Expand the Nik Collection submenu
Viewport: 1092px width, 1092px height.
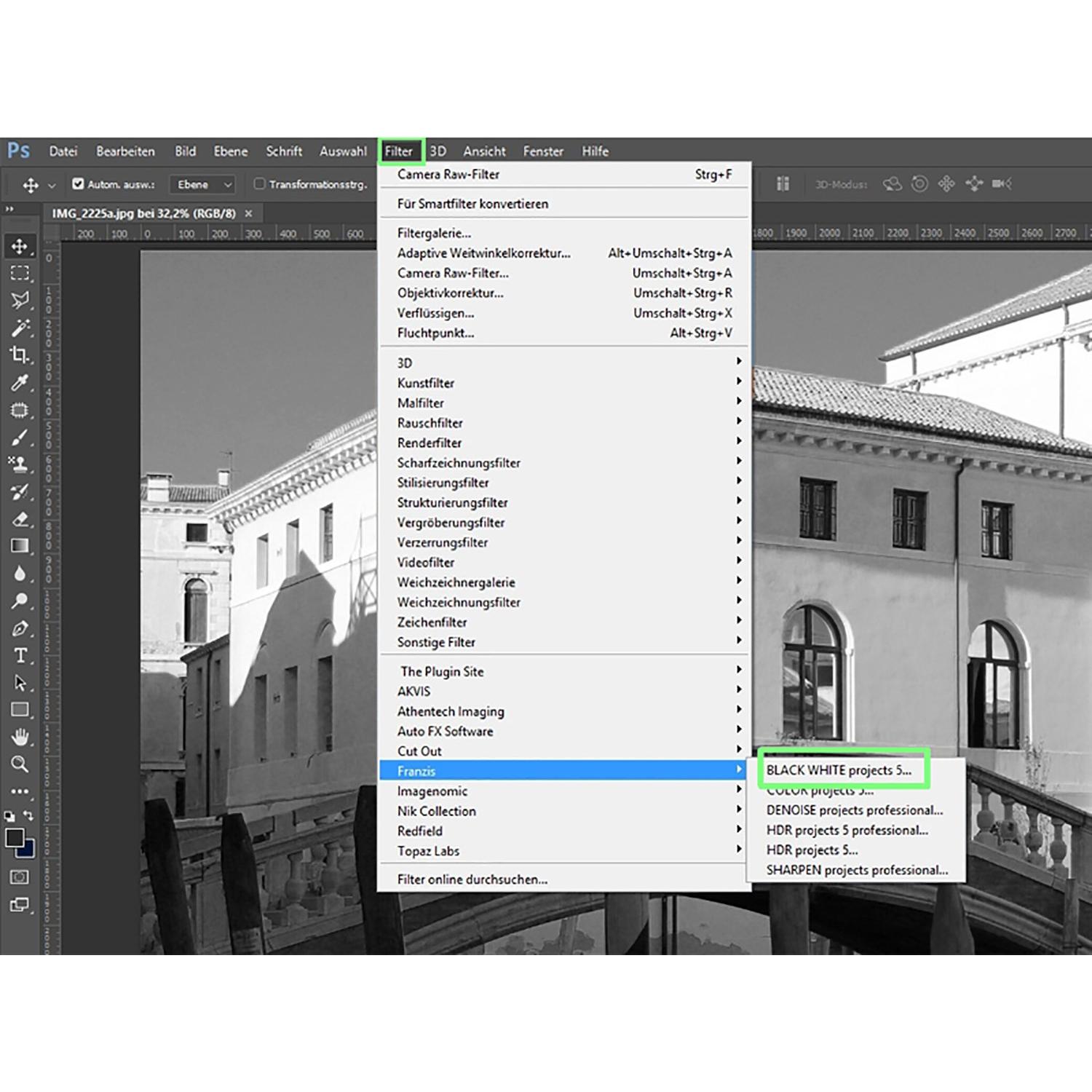[x=564, y=811]
